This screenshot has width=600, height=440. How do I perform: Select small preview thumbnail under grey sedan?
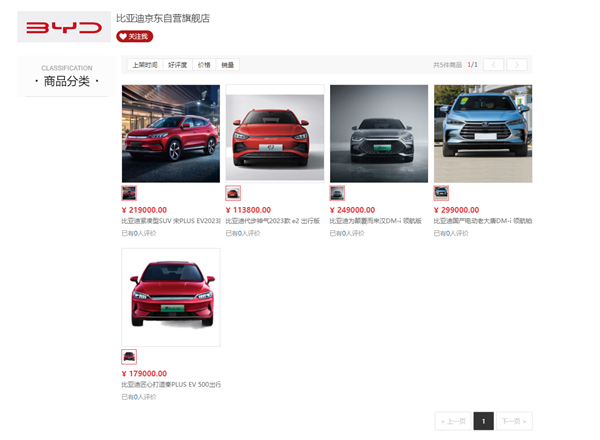click(337, 193)
